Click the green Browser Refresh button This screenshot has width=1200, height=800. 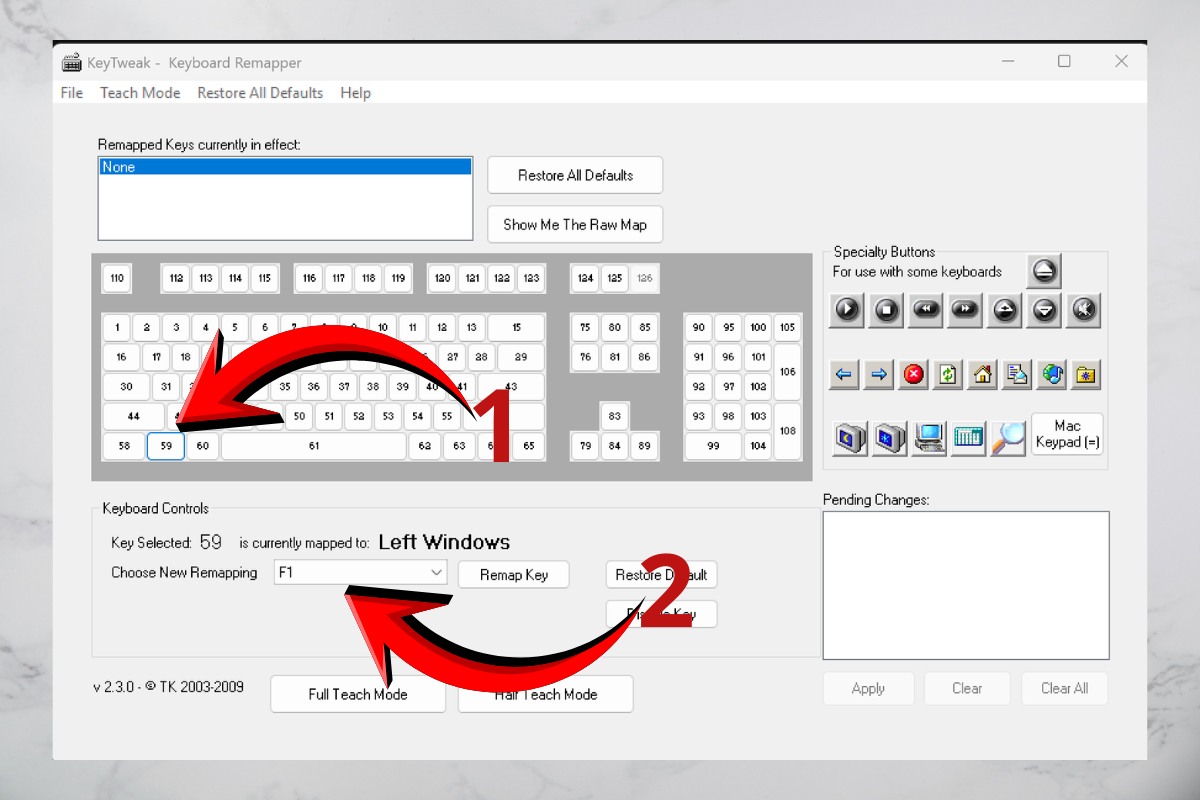pyautogui.click(x=948, y=375)
